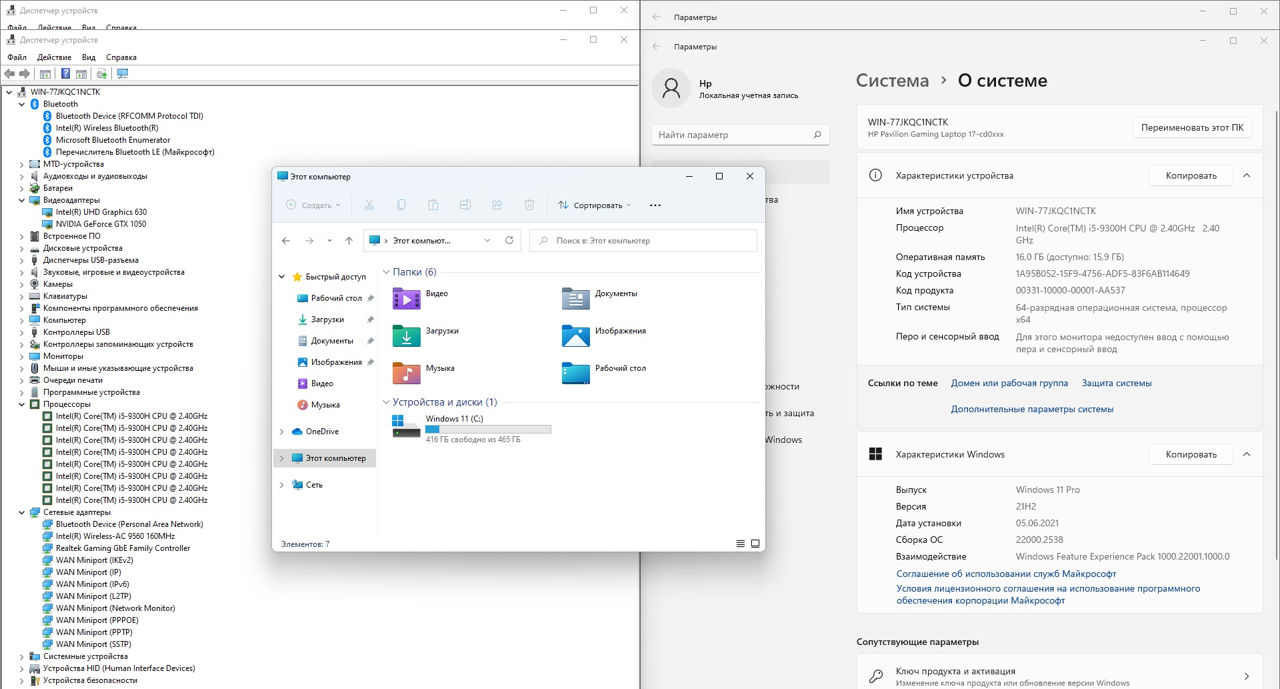This screenshot has height=689, width=1280.
Task: Collapse the Характеристики Windows section
Action: [x=1246, y=454]
